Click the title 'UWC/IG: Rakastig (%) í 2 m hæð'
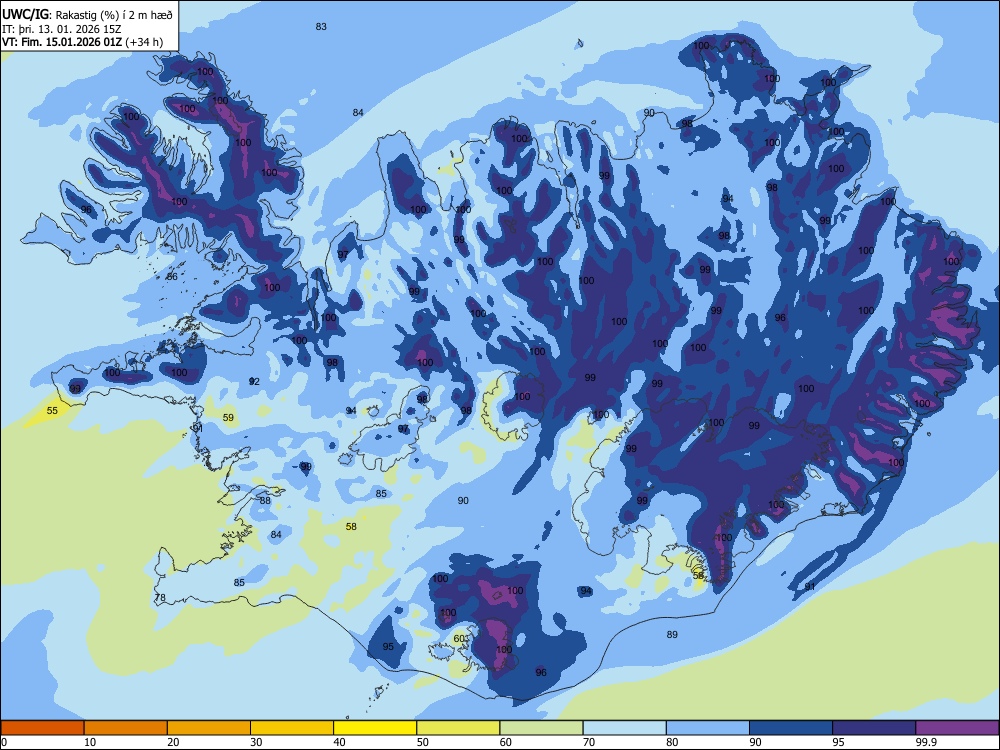 pyautogui.click(x=87, y=15)
